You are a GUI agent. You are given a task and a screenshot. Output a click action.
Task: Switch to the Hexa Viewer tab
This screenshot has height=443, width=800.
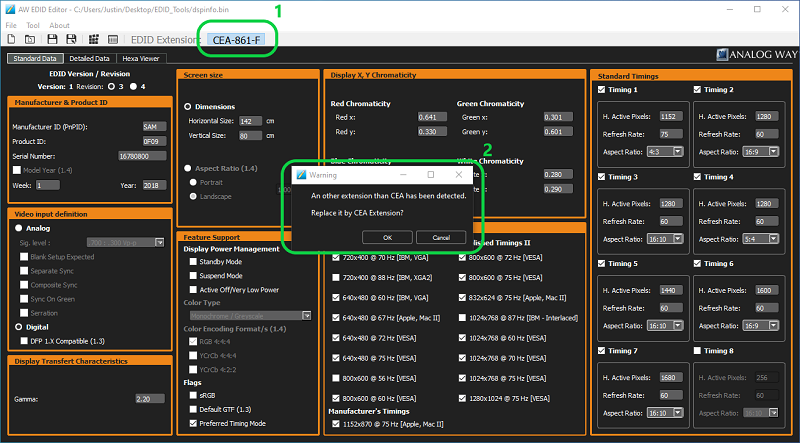pyautogui.click(x=141, y=59)
